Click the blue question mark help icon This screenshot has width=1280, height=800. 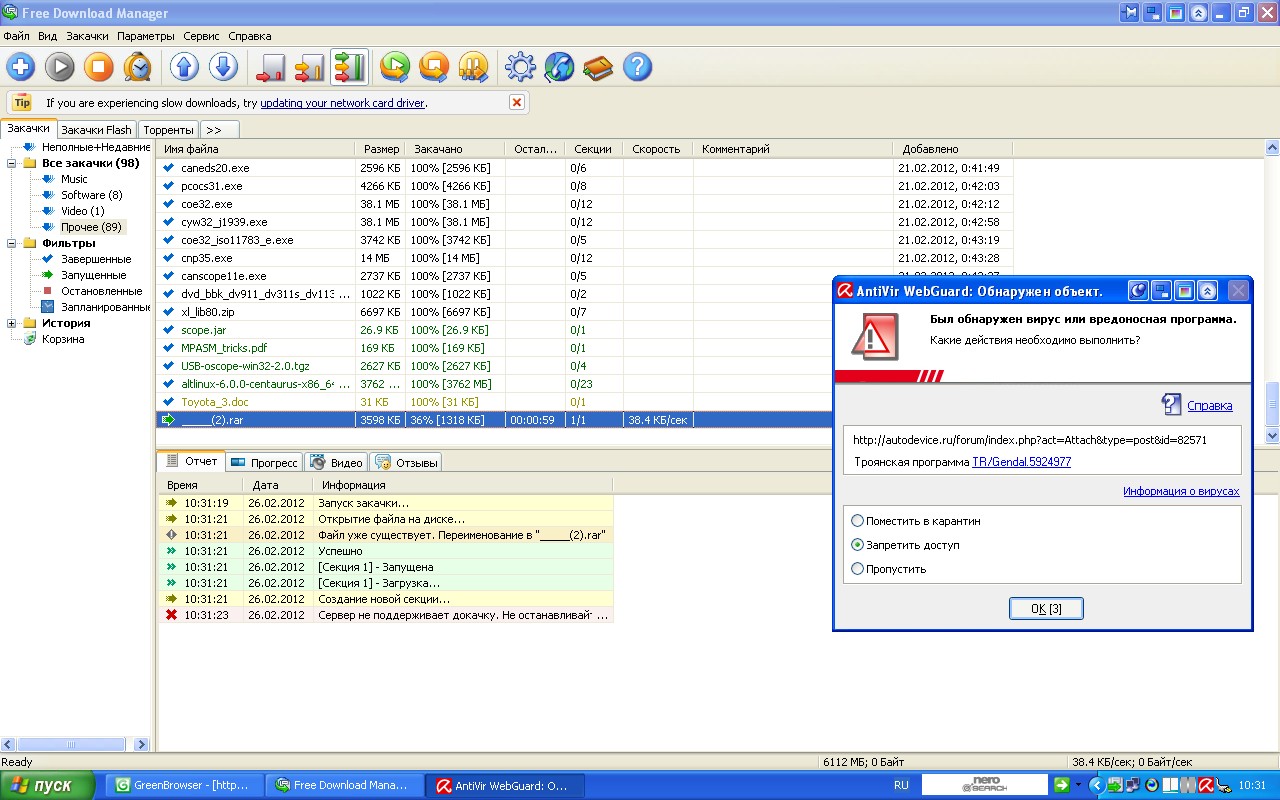(637, 67)
